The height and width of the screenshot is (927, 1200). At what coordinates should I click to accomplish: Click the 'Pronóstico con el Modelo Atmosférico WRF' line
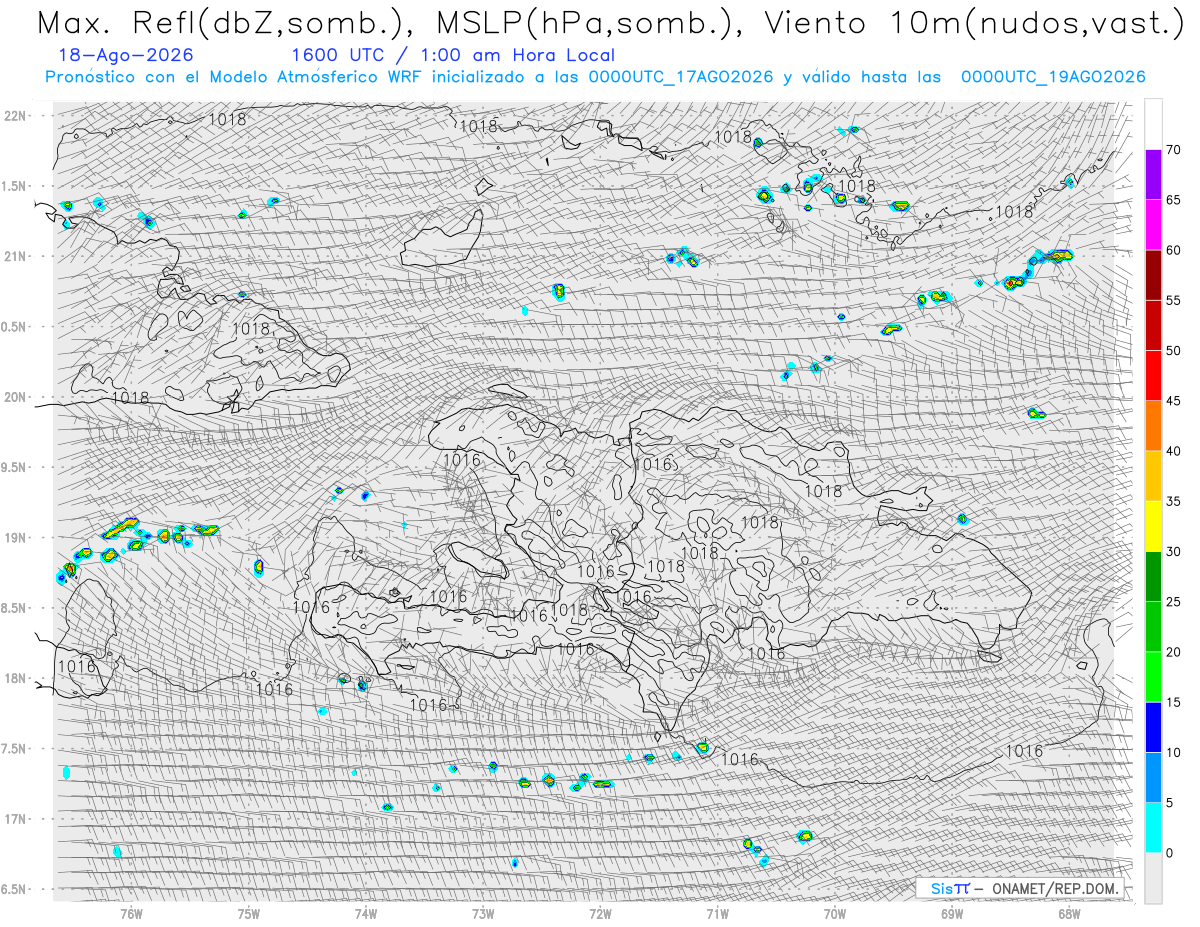pos(595,77)
